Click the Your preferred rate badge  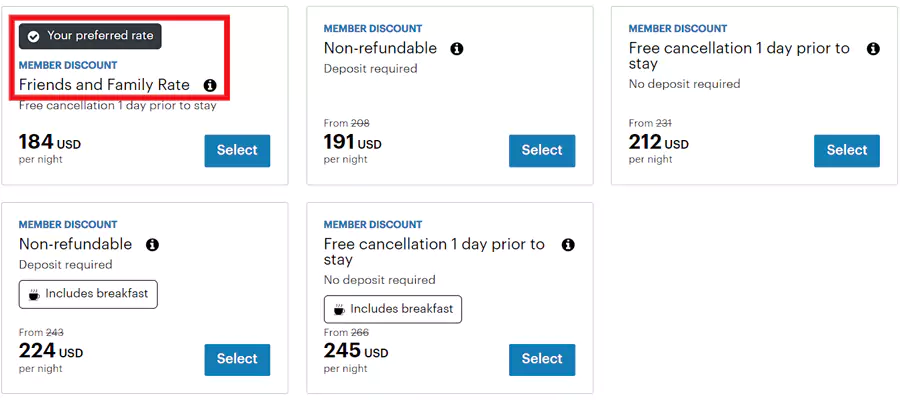pos(90,36)
